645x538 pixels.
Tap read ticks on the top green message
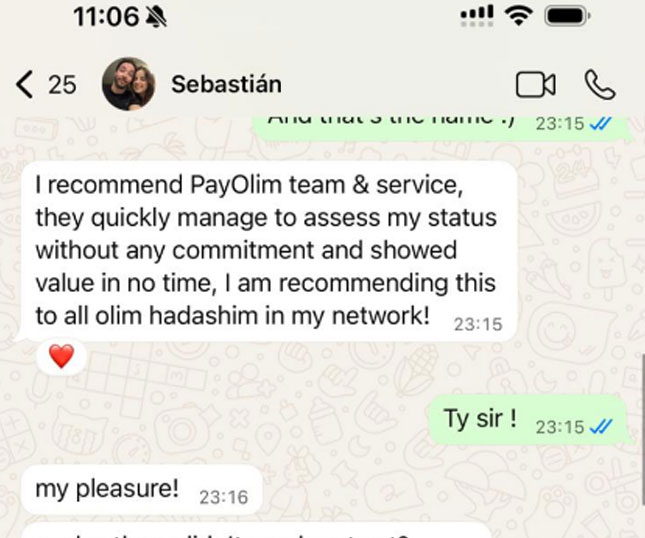[x=601, y=123]
